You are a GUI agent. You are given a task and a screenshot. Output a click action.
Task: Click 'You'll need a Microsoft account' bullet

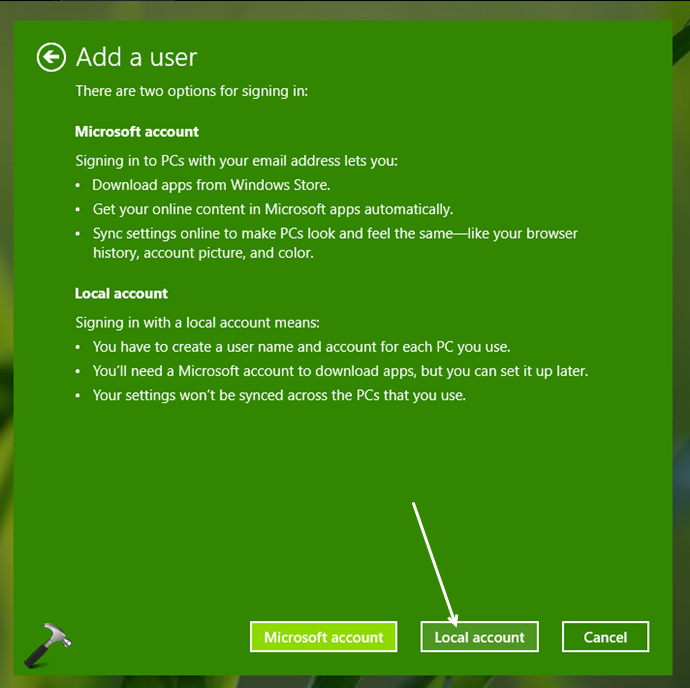(340, 370)
